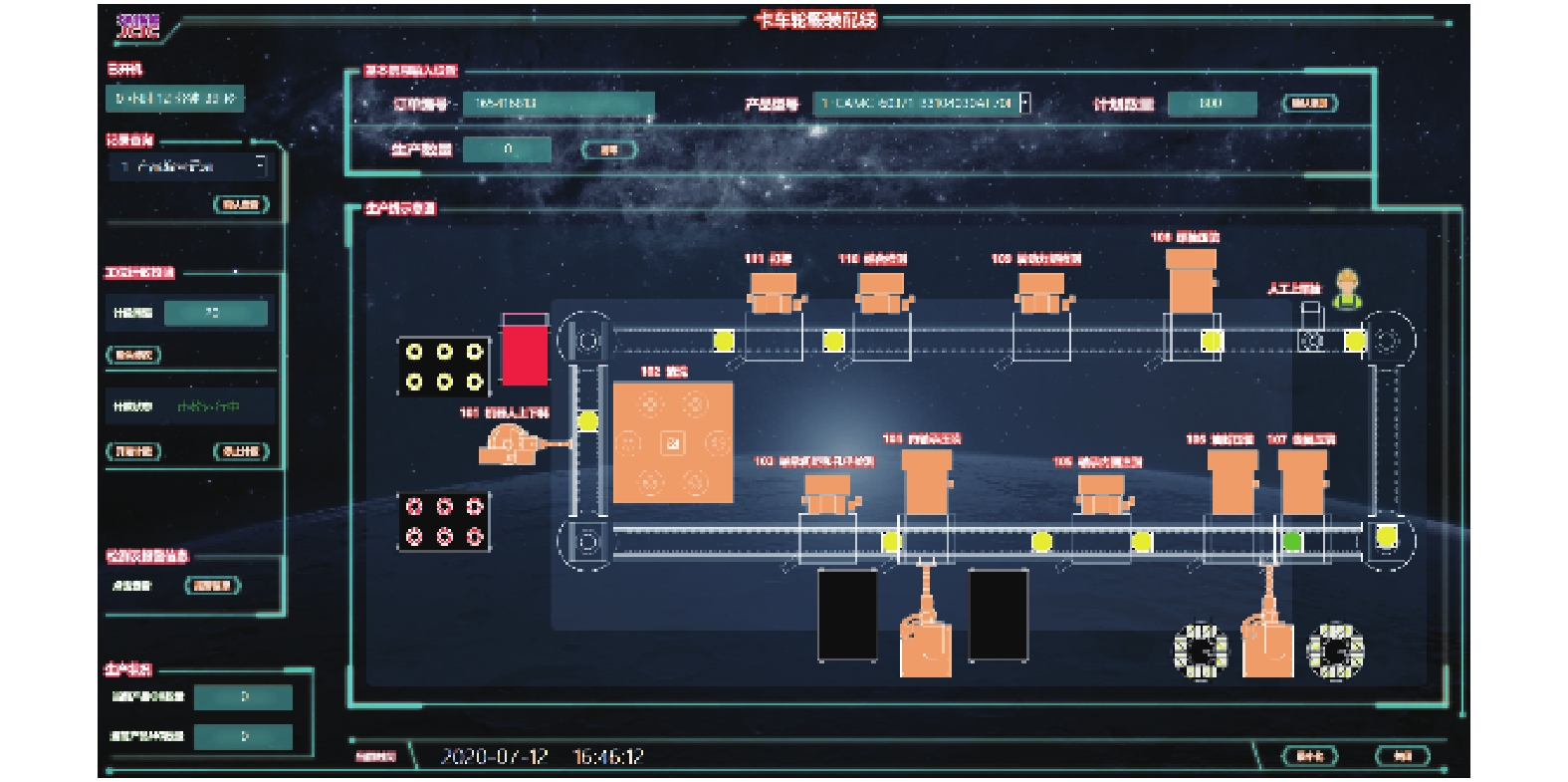The image size is (1568, 782).
Task: Click the planned quantity field showing 100
Action: click(x=1212, y=103)
